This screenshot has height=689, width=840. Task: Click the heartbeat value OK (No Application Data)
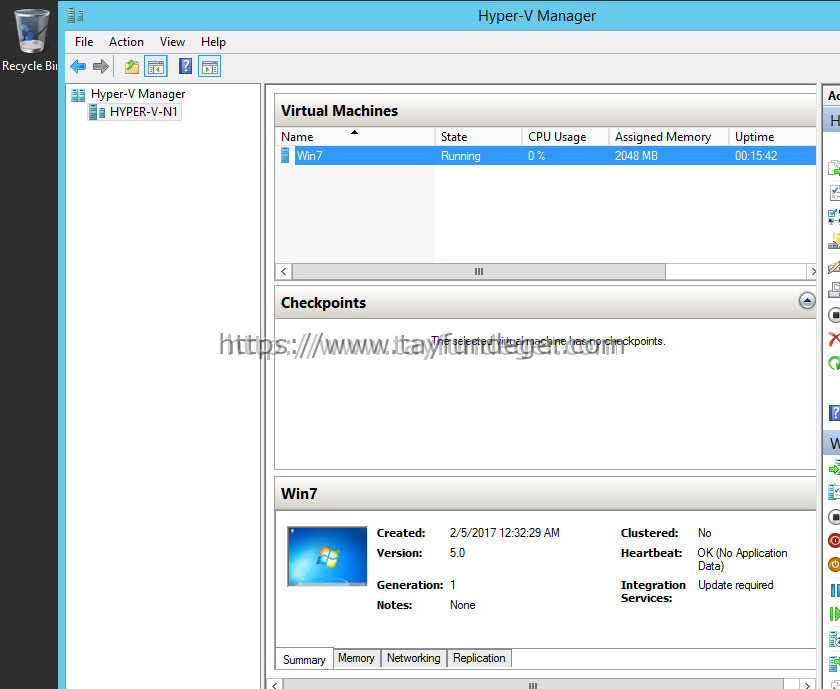[x=742, y=559]
